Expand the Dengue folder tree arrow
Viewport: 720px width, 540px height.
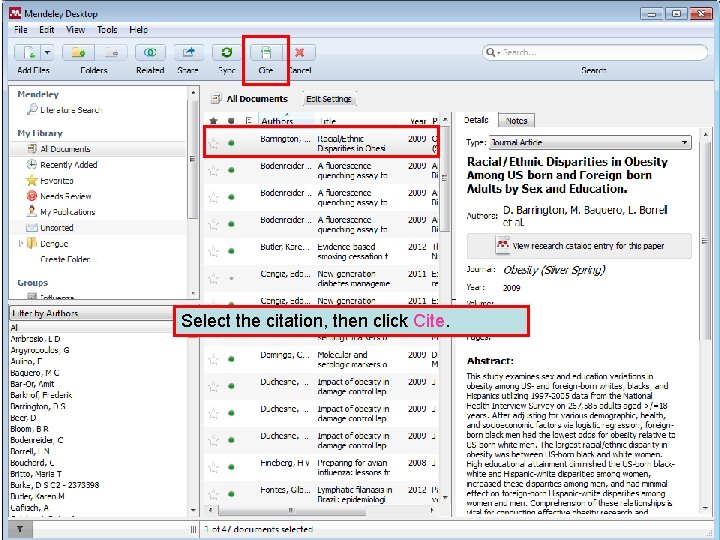point(20,243)
